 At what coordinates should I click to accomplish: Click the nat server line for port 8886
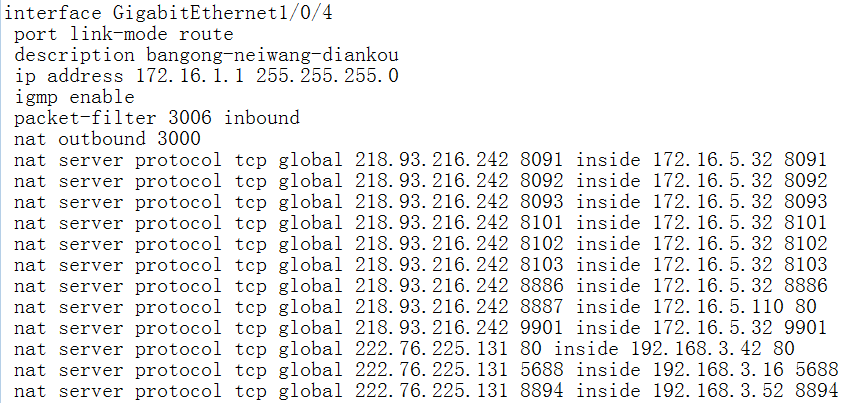tap(420, 286)
